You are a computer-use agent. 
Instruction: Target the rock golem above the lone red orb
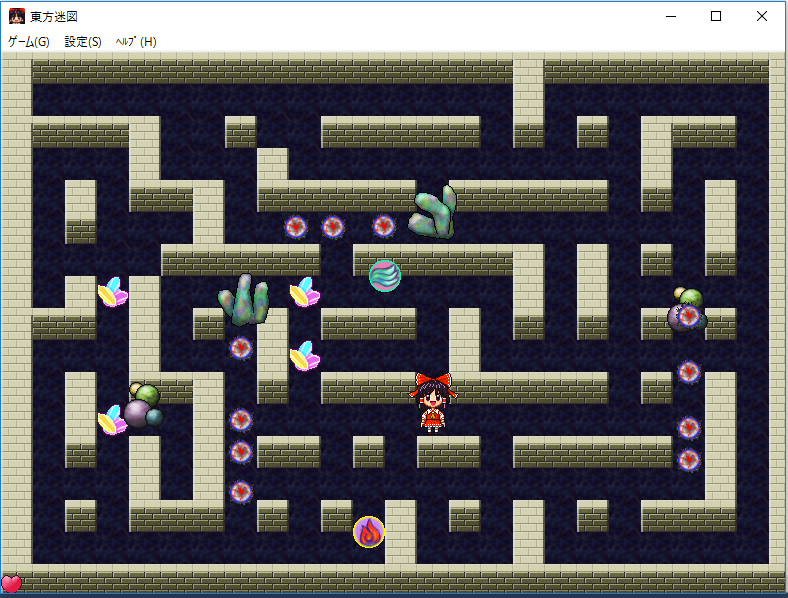(244, 299)
